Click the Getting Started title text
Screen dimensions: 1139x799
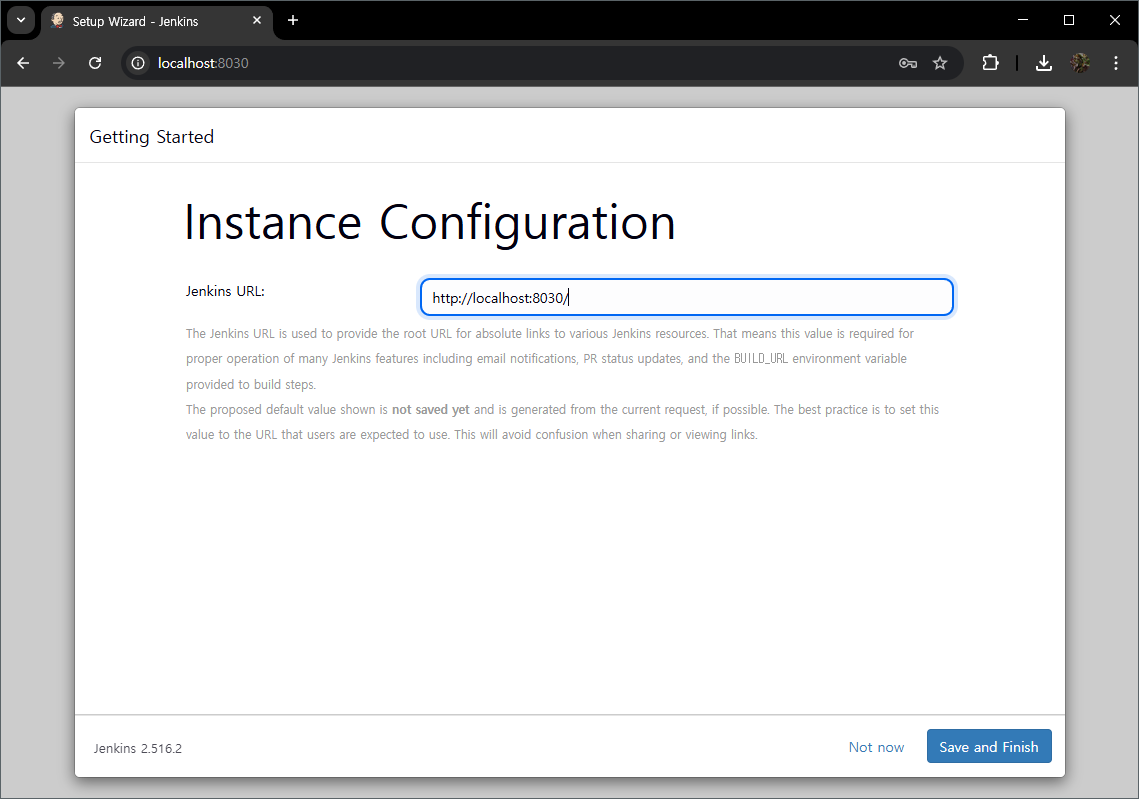(151, 137)
